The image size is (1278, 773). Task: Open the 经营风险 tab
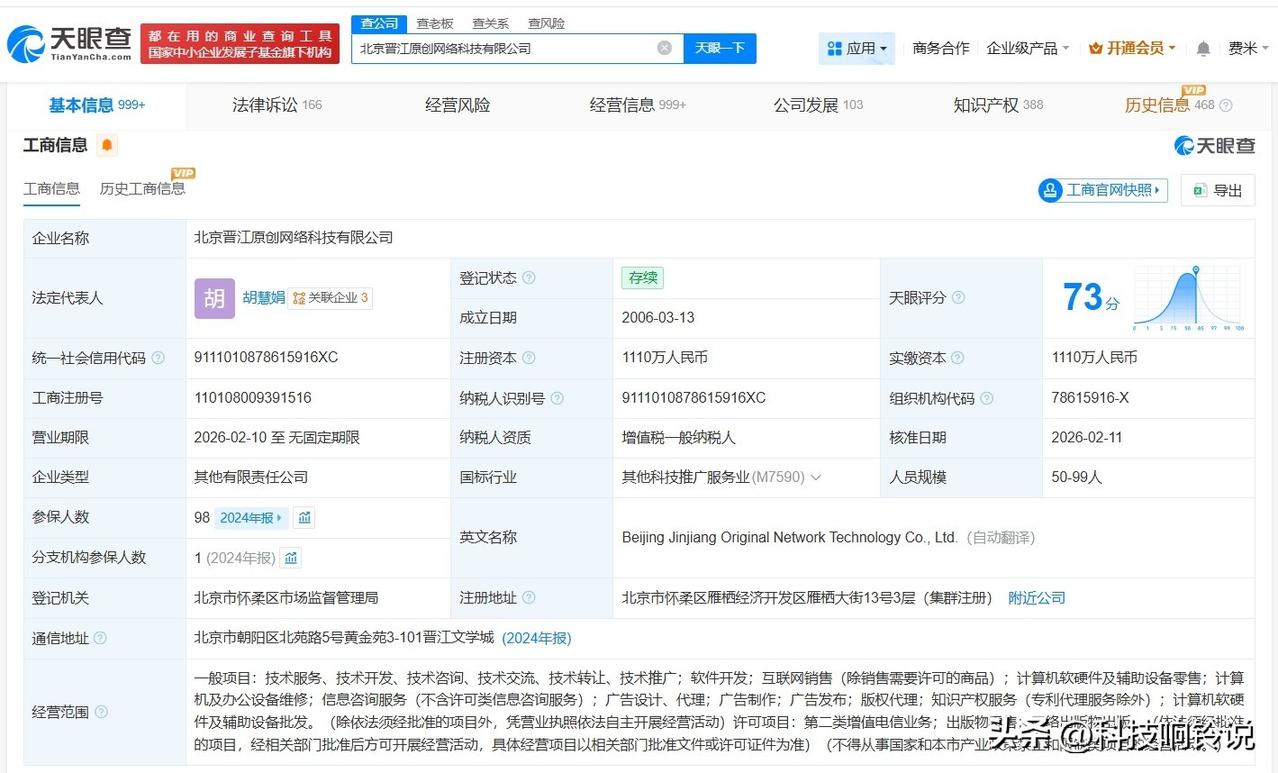pyautogui.click(x=458, y=105)
